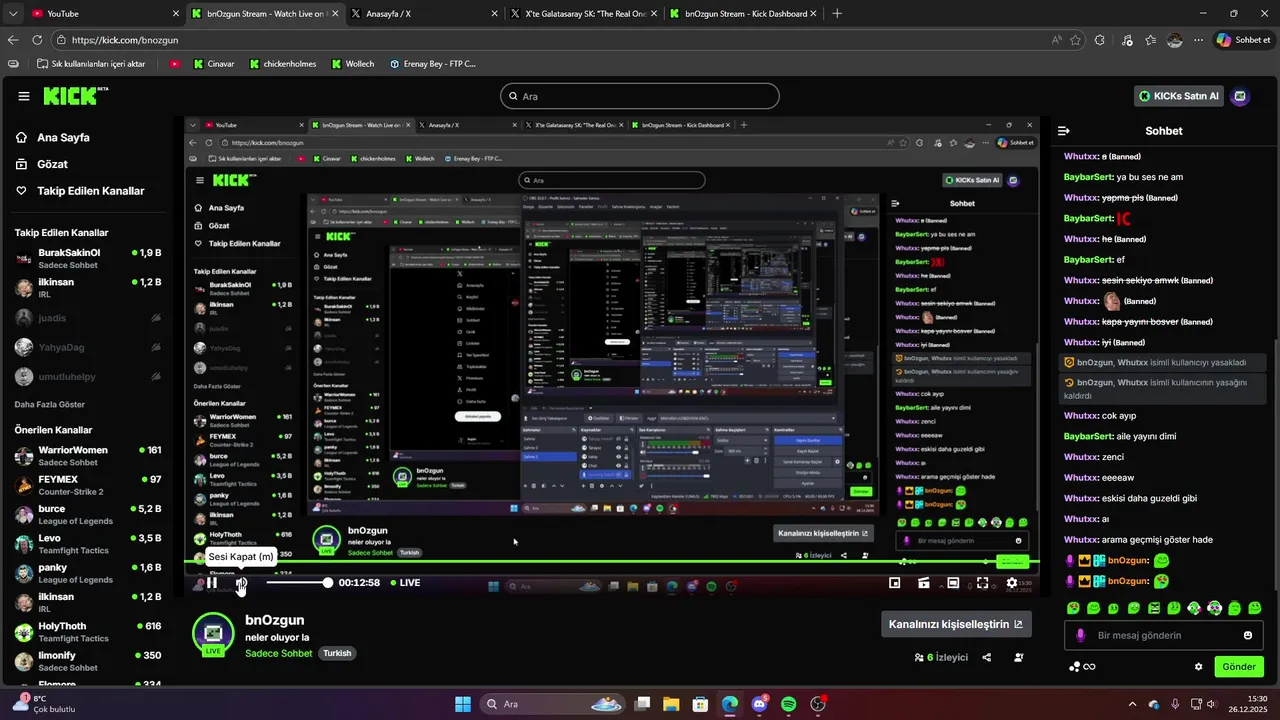Open the 6 İzleyici viewer list

[x=941, y=657]
